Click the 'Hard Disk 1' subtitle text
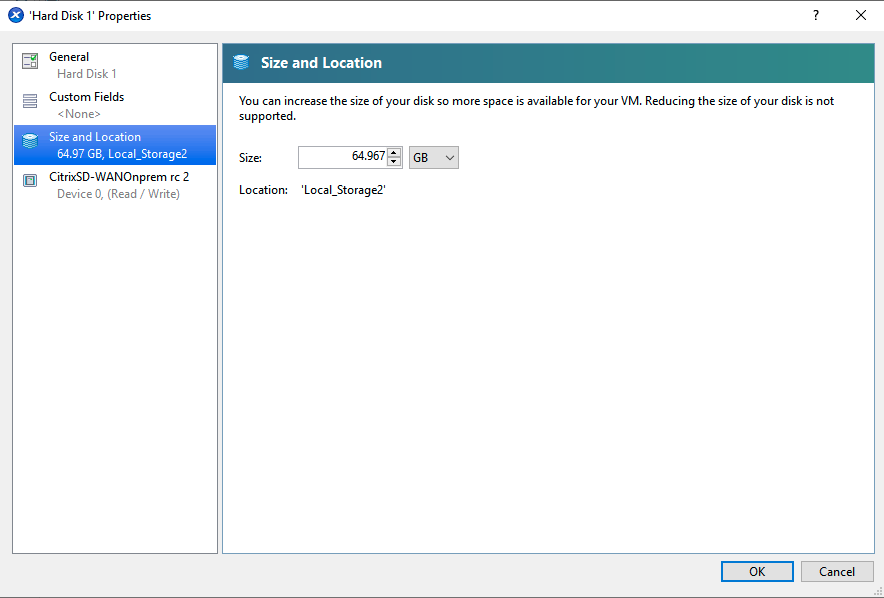This screenshot has height=598, width=884. point(87,74)
